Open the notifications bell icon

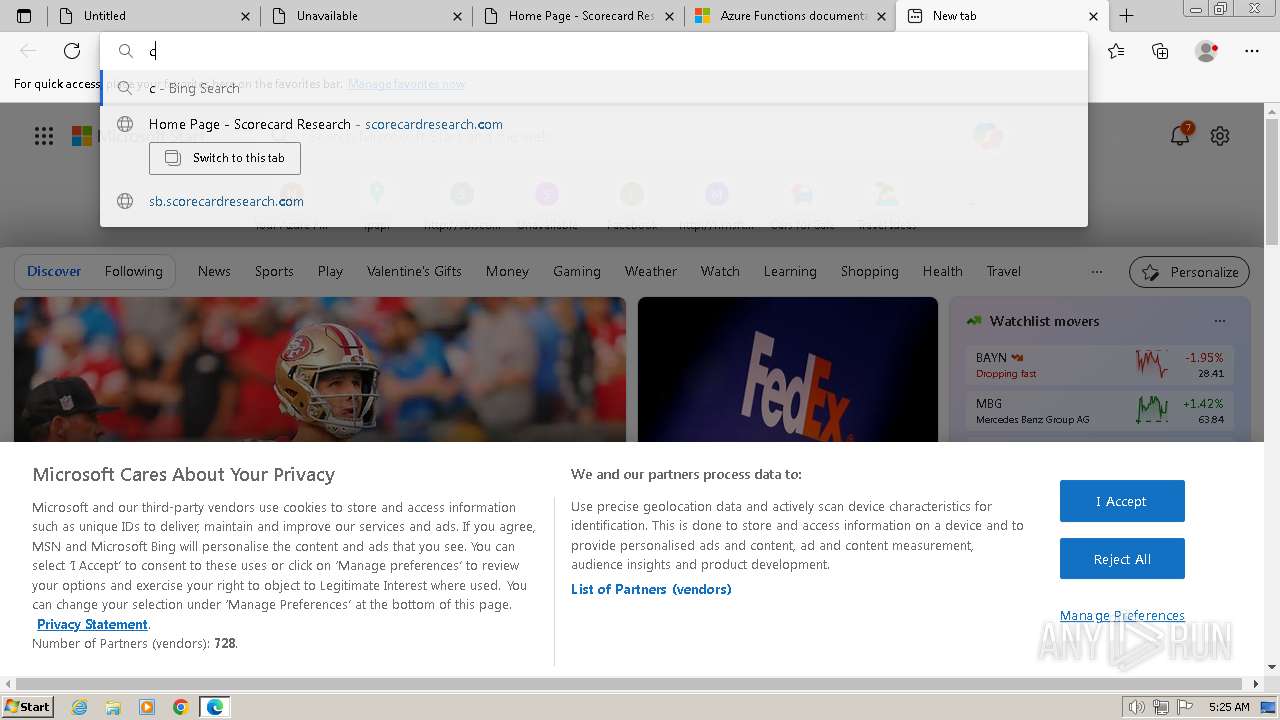[1180, 136]
